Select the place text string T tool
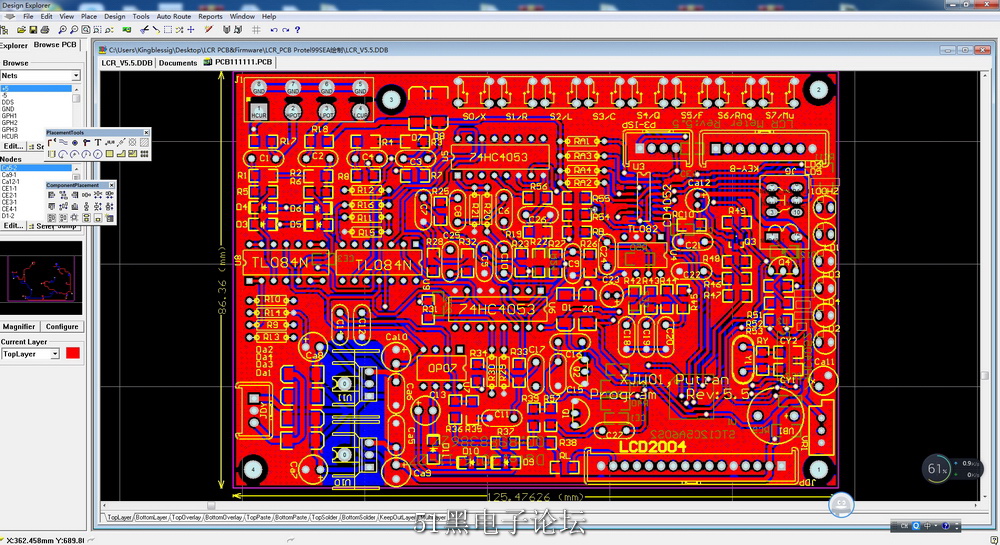The image size is (1000, 545). [98, 143]
